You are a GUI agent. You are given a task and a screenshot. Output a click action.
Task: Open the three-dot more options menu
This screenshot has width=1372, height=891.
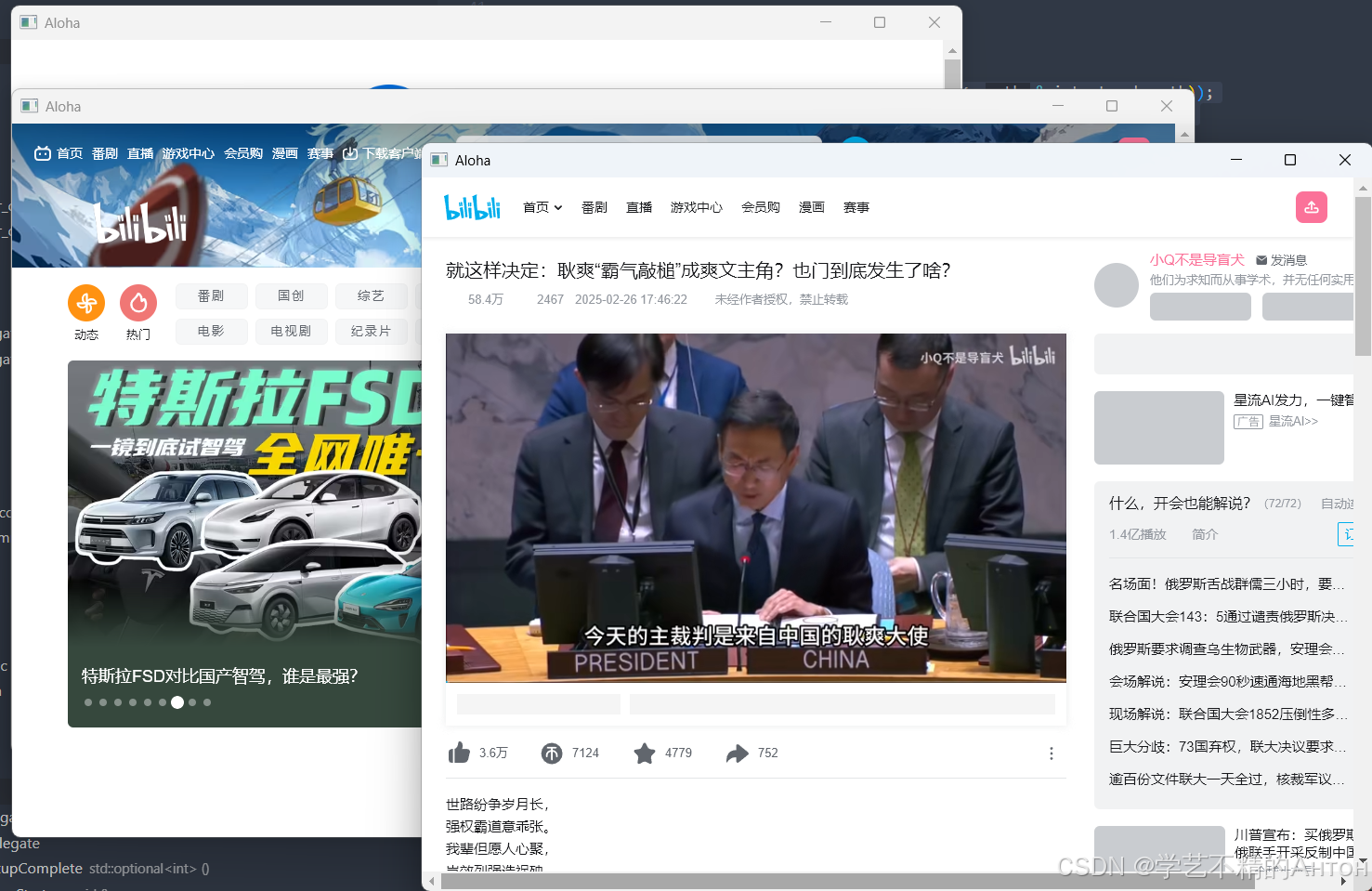point(1051,753)
